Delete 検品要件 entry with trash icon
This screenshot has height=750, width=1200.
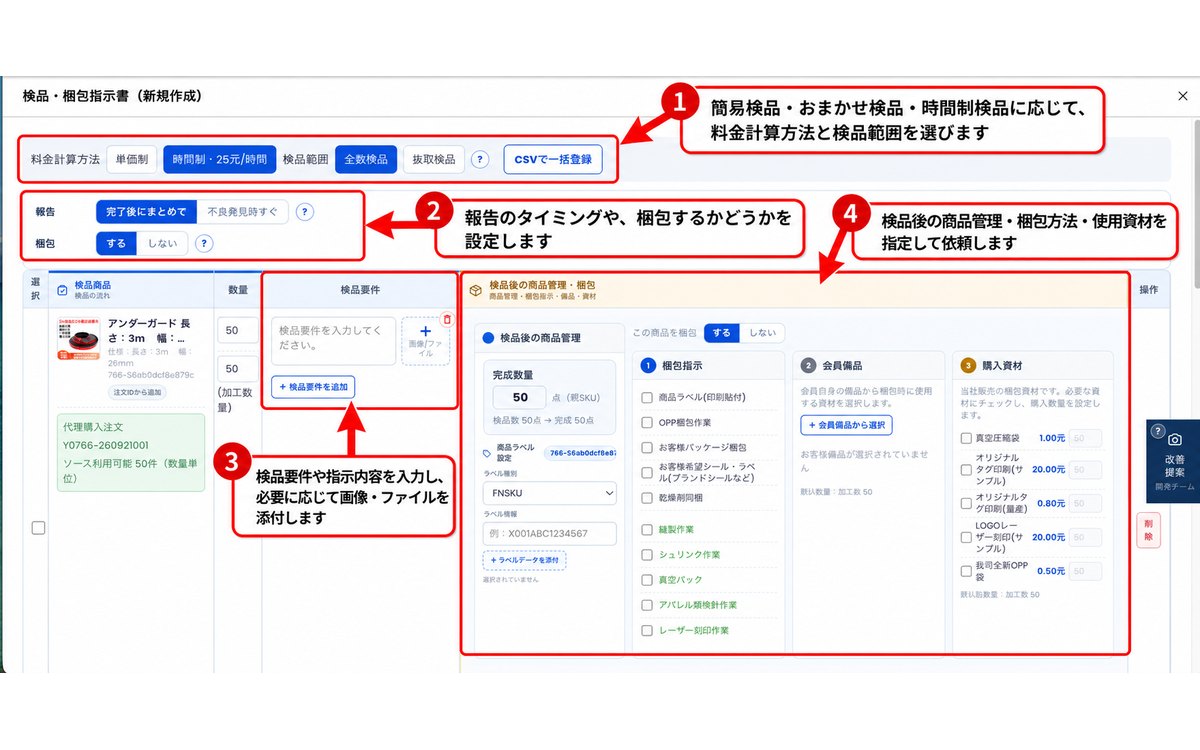(x=447, y=320)
